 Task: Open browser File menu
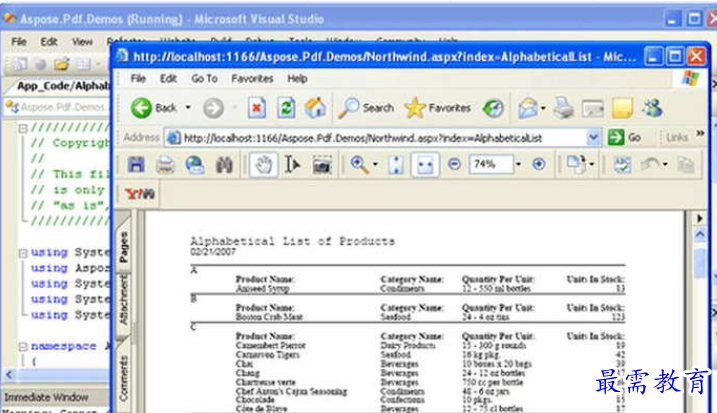click(x=138, y=79)
